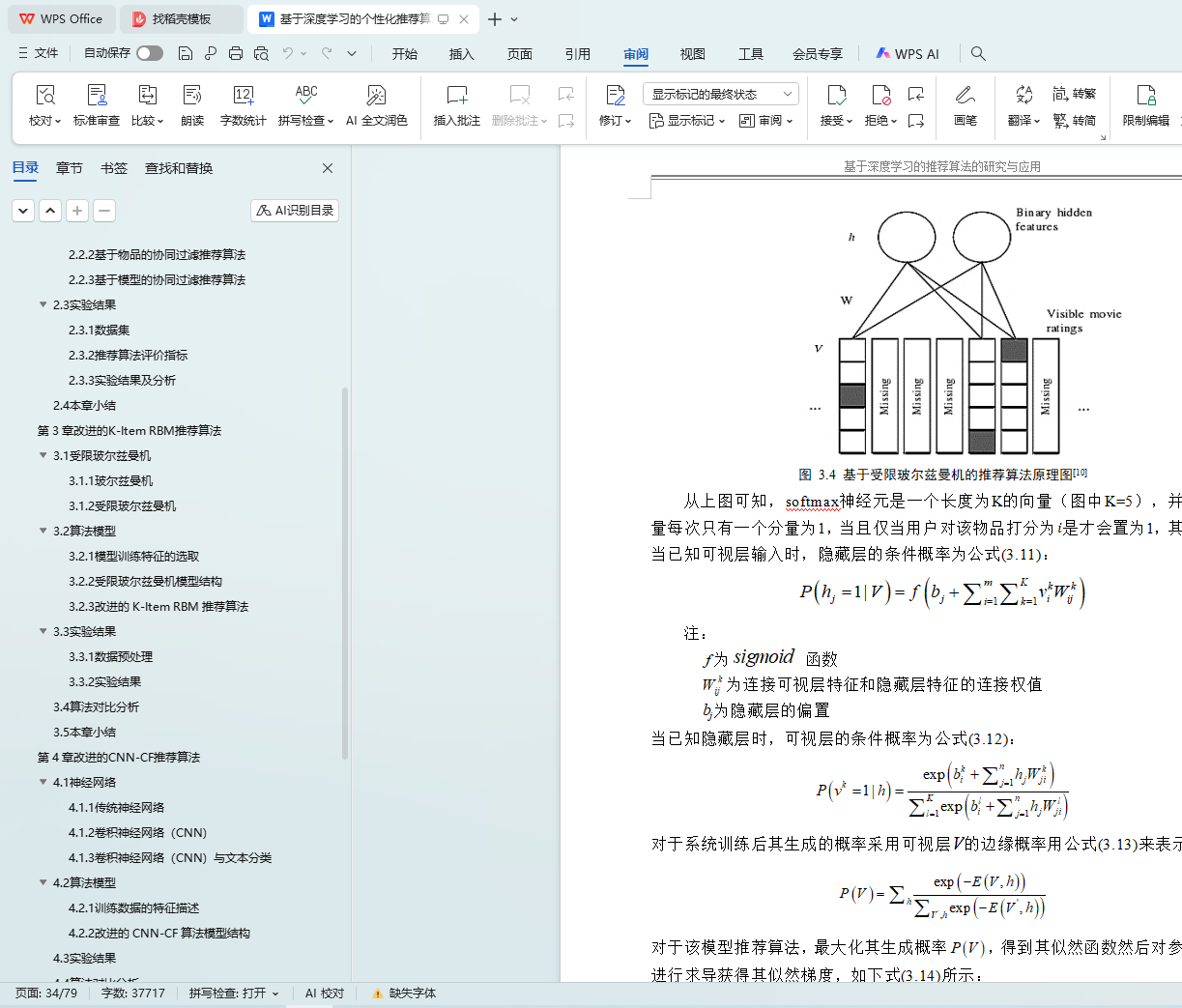Click the AI识别目录 button
Screen dimensions: 1182x1008
[x=295, y=211]
